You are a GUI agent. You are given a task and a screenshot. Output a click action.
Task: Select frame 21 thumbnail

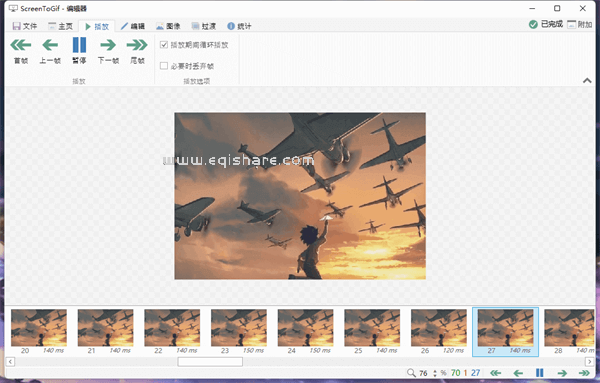pyautogui.click(x=105, y=332)
